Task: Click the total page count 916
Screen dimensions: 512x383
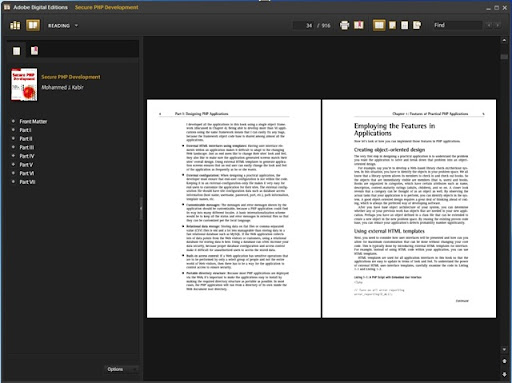Action: click(326, 26)
